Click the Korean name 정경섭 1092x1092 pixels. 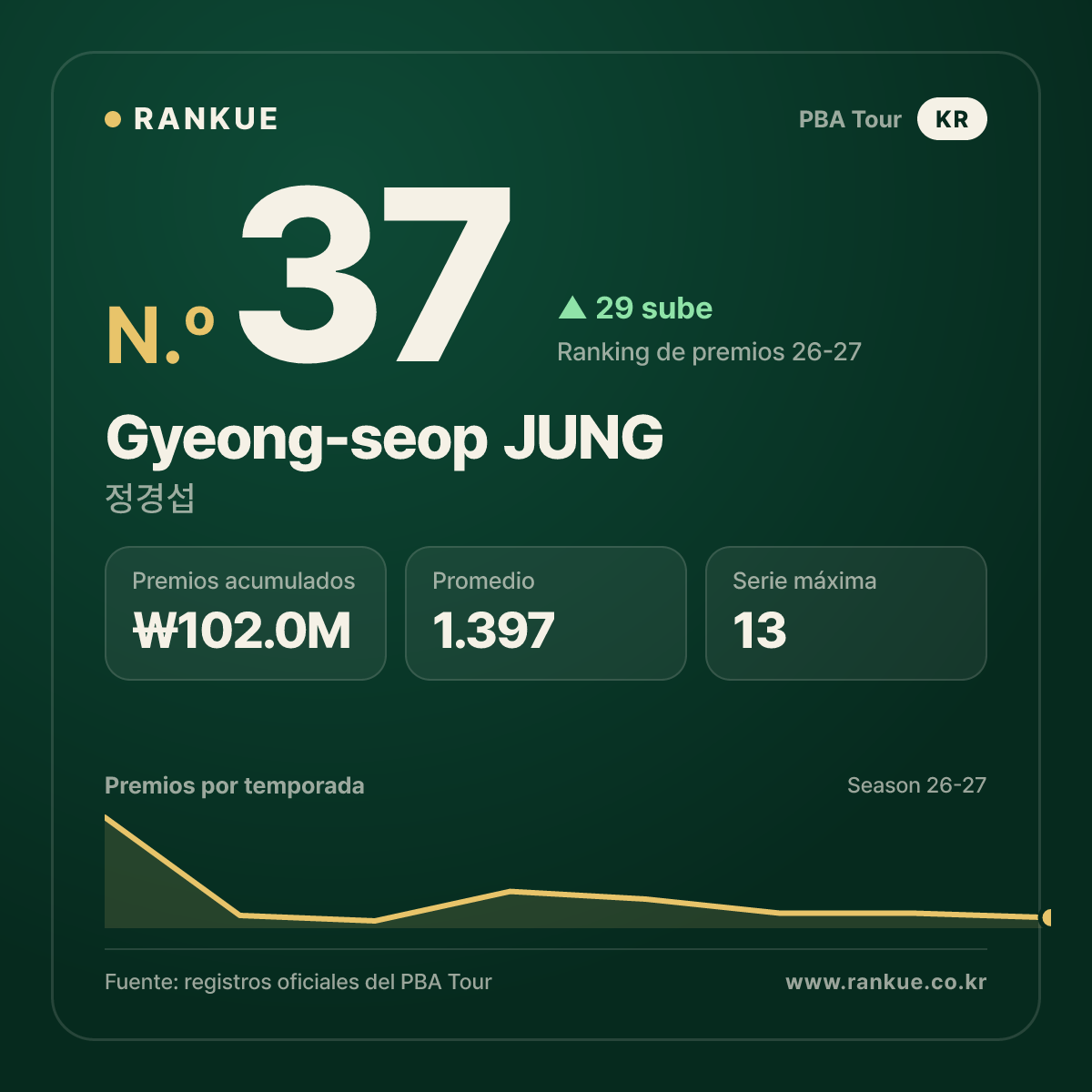click(x=150, y=498)
